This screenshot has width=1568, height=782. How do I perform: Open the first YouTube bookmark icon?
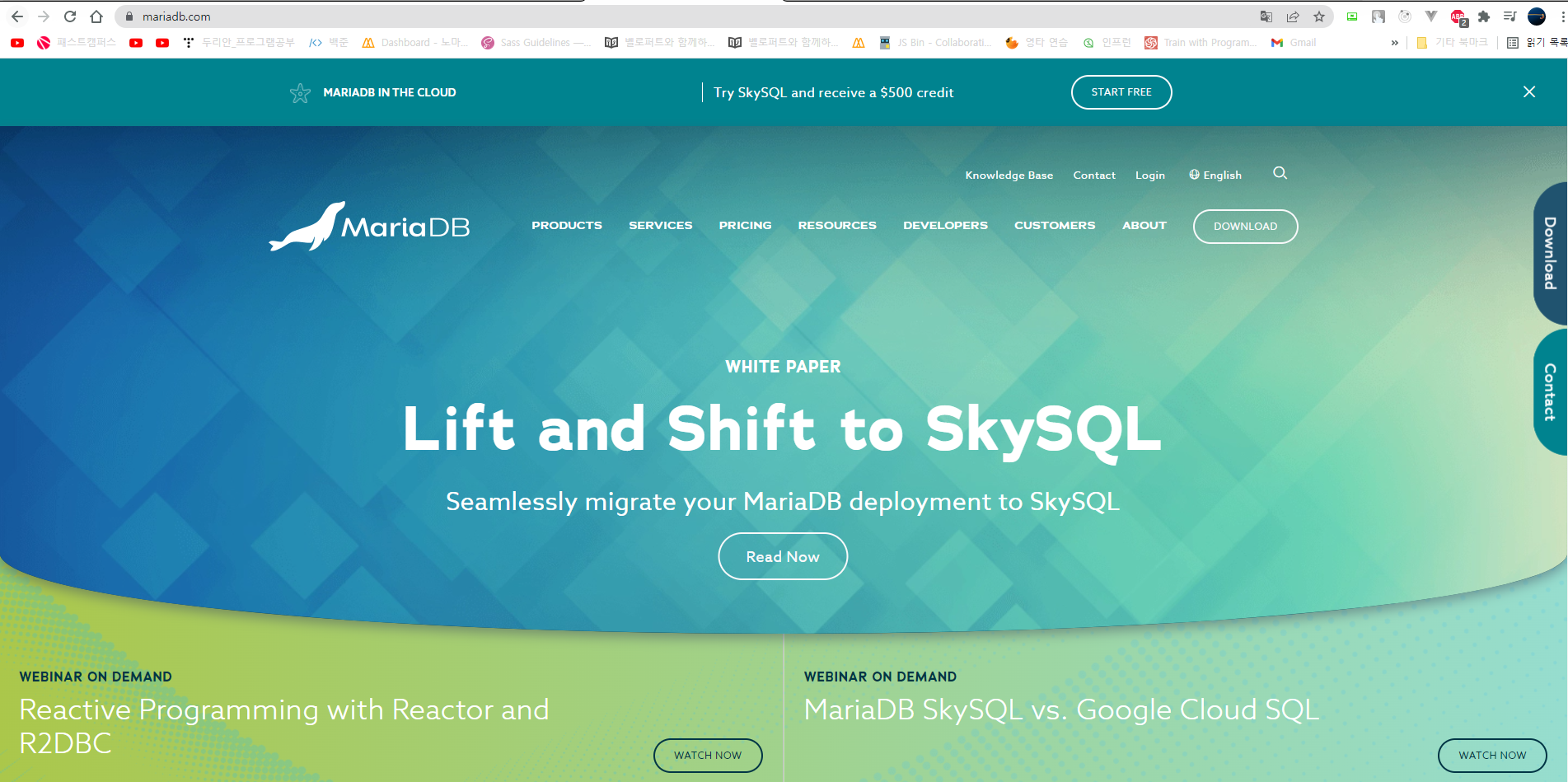(x=17, y=43)
